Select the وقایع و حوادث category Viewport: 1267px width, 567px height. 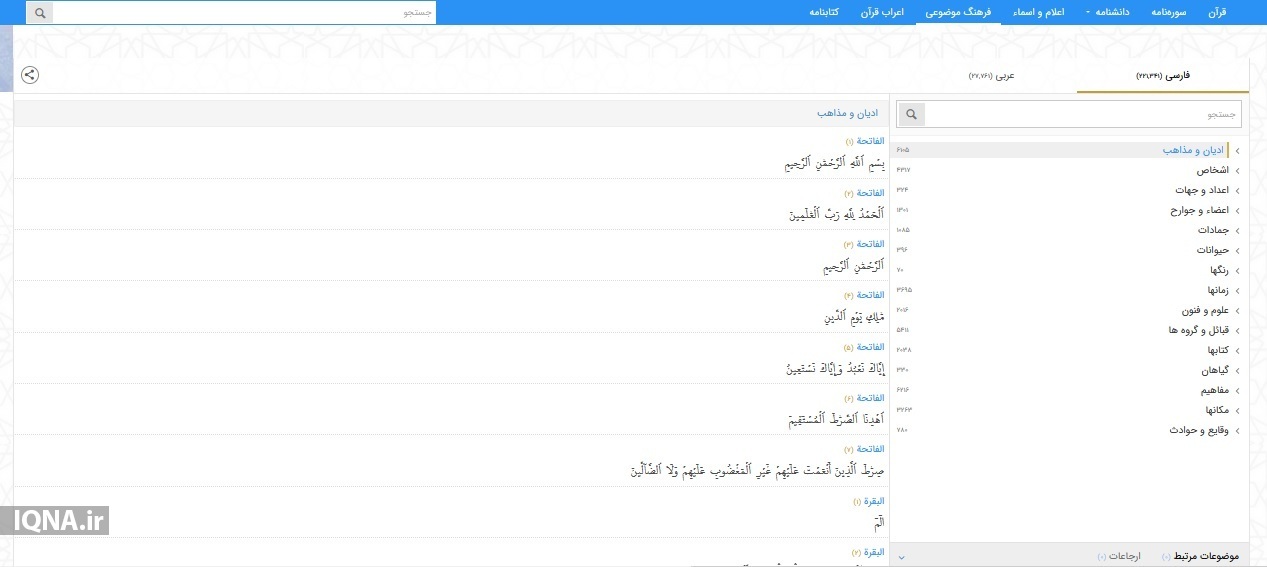pos(1198,431)
